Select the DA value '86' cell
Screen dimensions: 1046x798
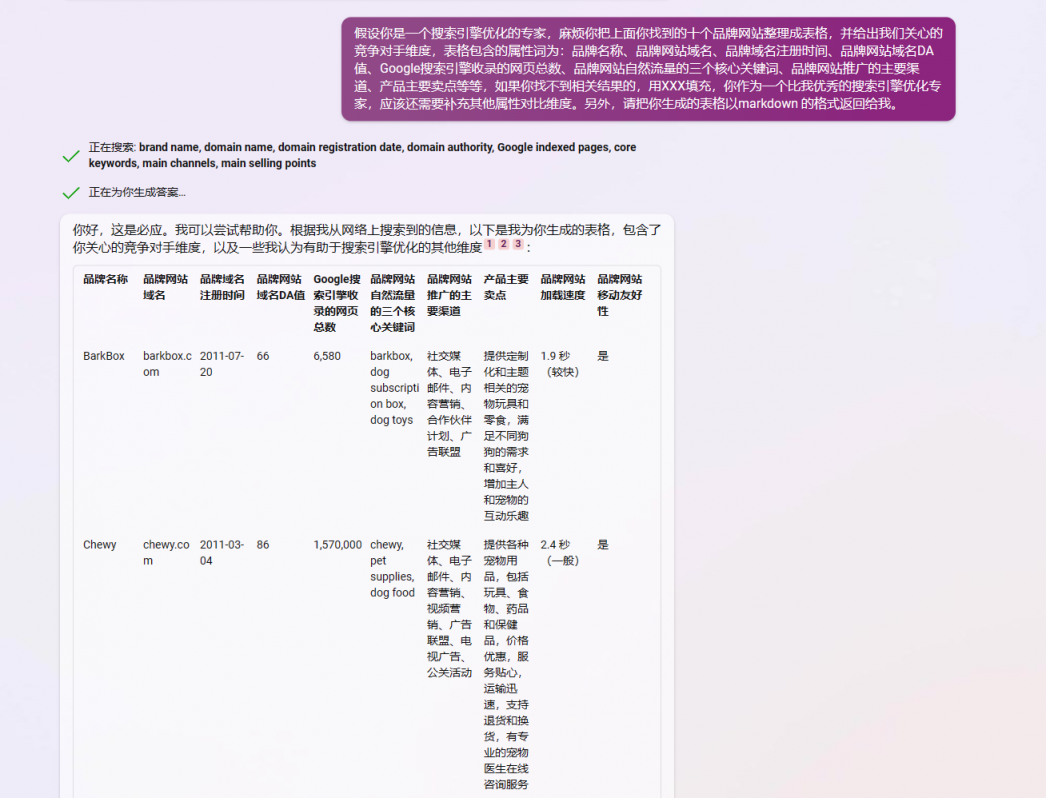point(263,545)
